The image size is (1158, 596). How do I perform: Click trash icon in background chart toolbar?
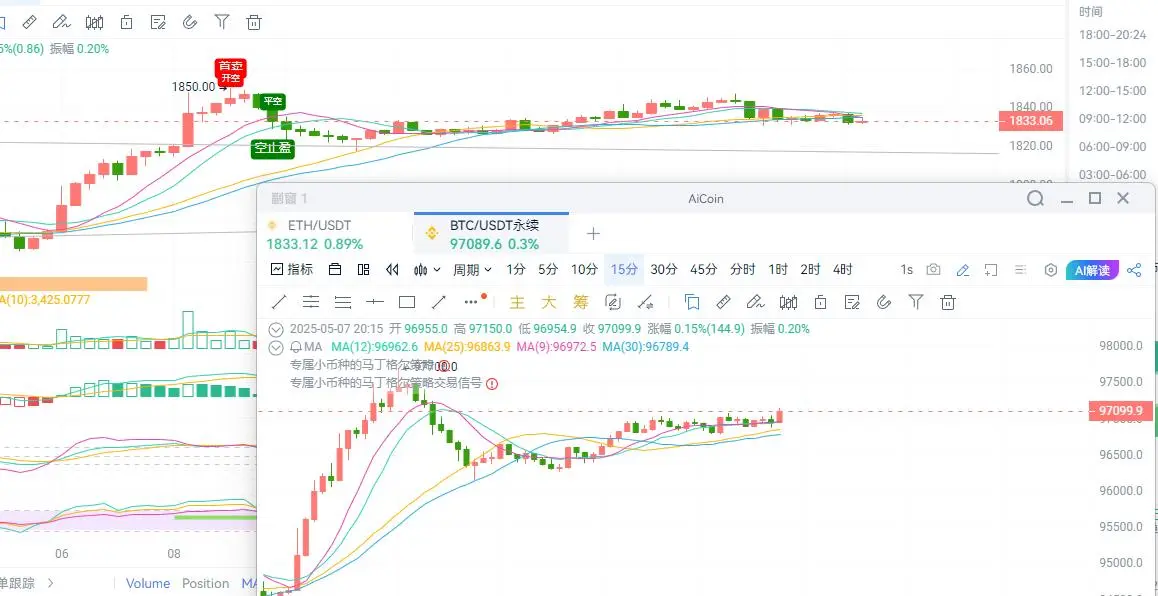[254, 22]
